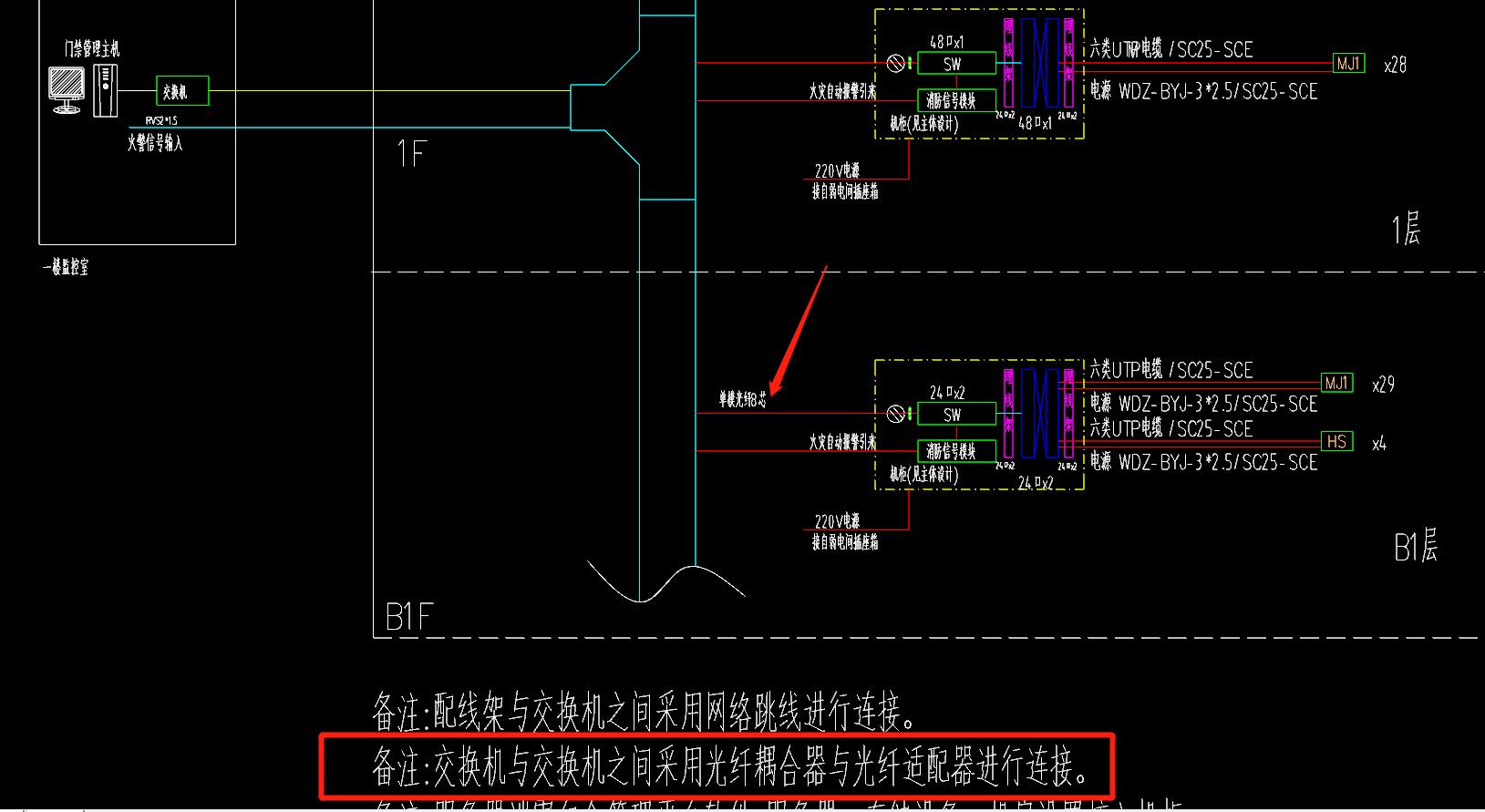Click the 48口x1 label below patch panel
This screenshot has width=1485, height=812.
click(x=1036, y=123)
